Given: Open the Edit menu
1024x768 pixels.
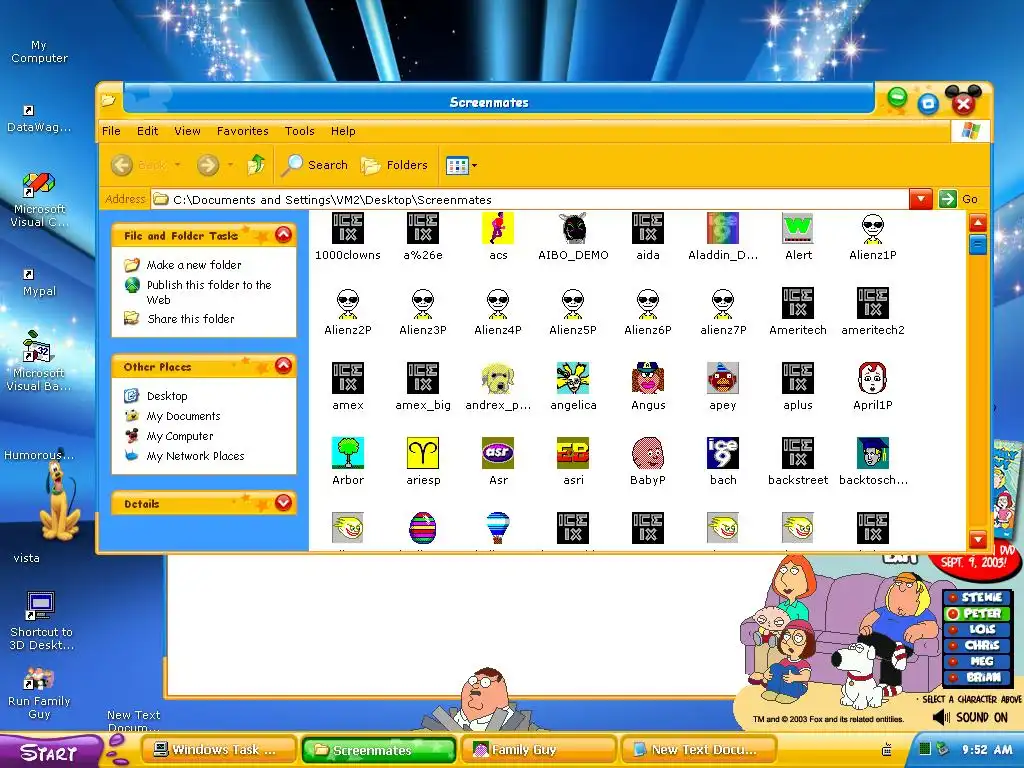Looking at the screenshot, I should tap(147, 131).
